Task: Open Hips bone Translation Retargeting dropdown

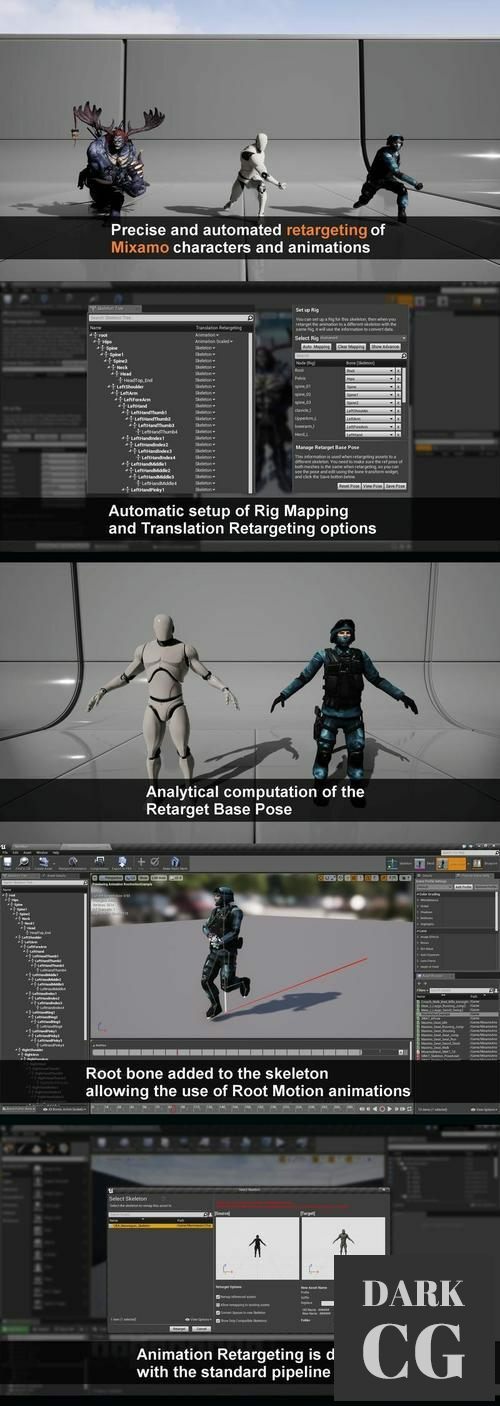Action: pos(213,341)
